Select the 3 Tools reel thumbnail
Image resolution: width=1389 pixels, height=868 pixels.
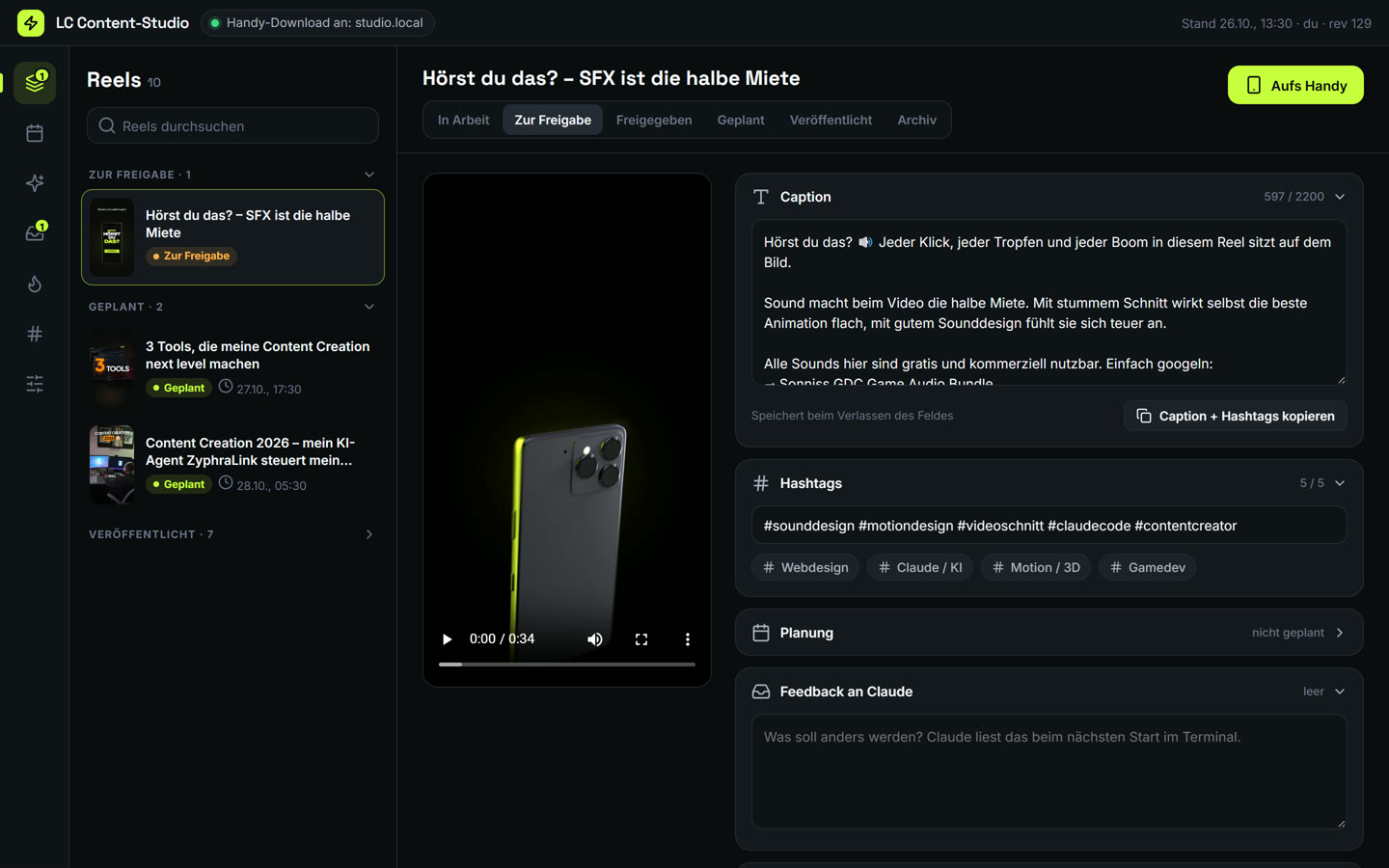pos(112,367)
